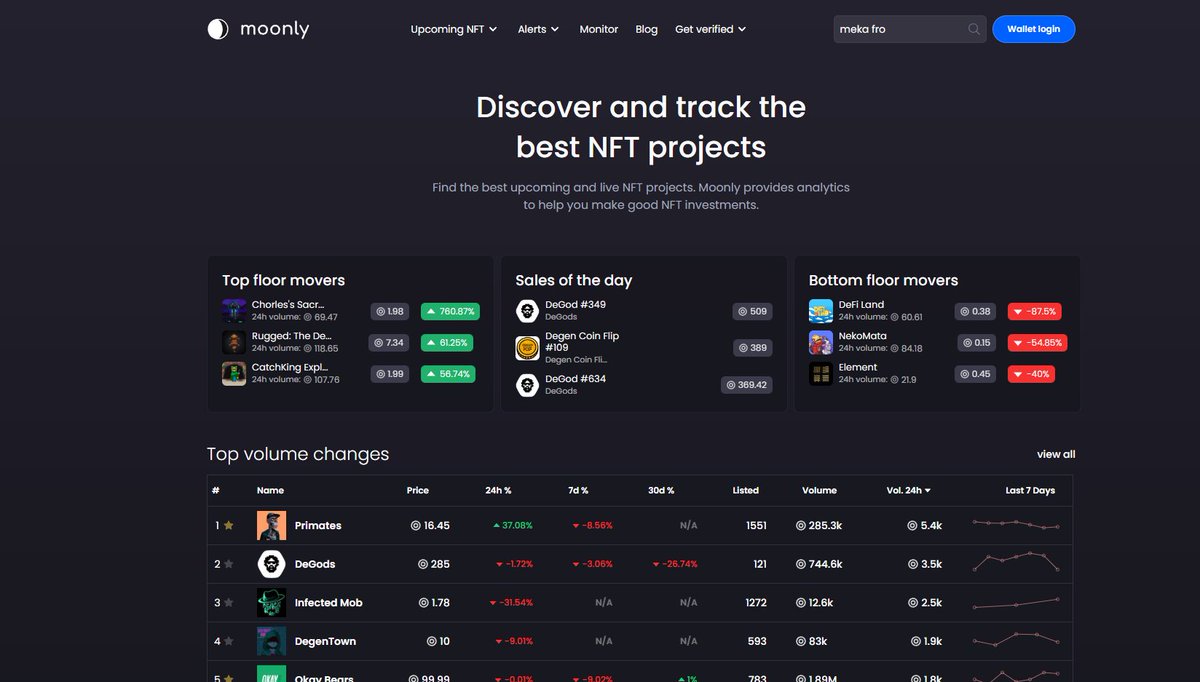This screenshot has width=1200, height=682.
Task: Click the moonly logo icon
Action: [218, 29]
